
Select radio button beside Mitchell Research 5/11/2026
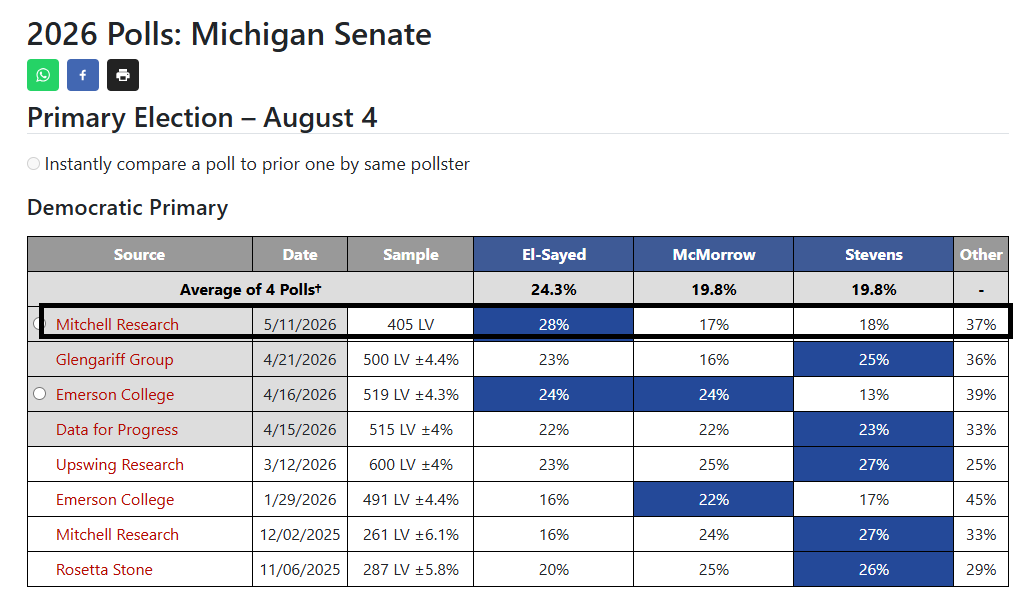[x=38, y=324]
